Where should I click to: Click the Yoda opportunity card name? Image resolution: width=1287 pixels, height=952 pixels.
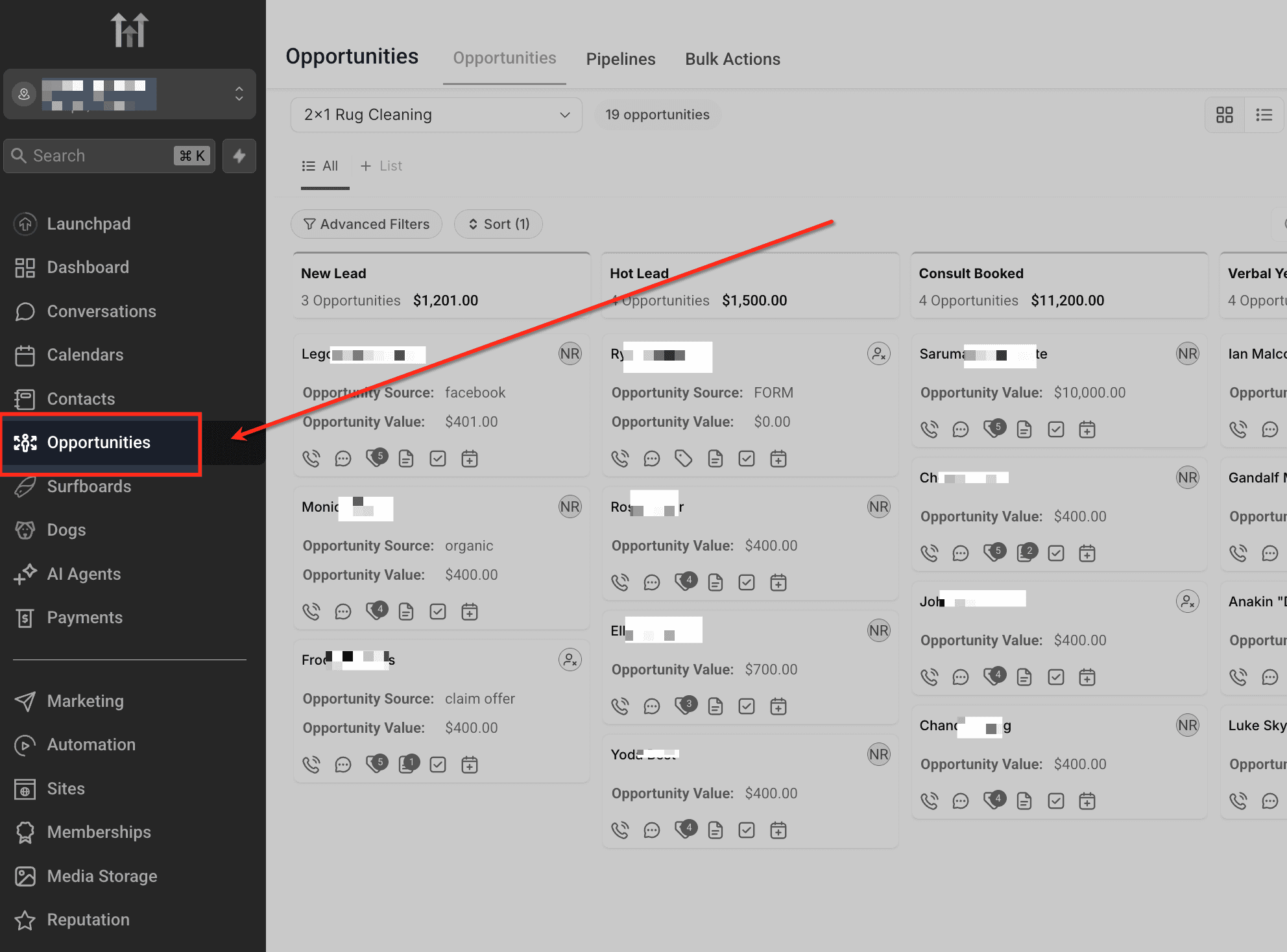pos(645,754)
